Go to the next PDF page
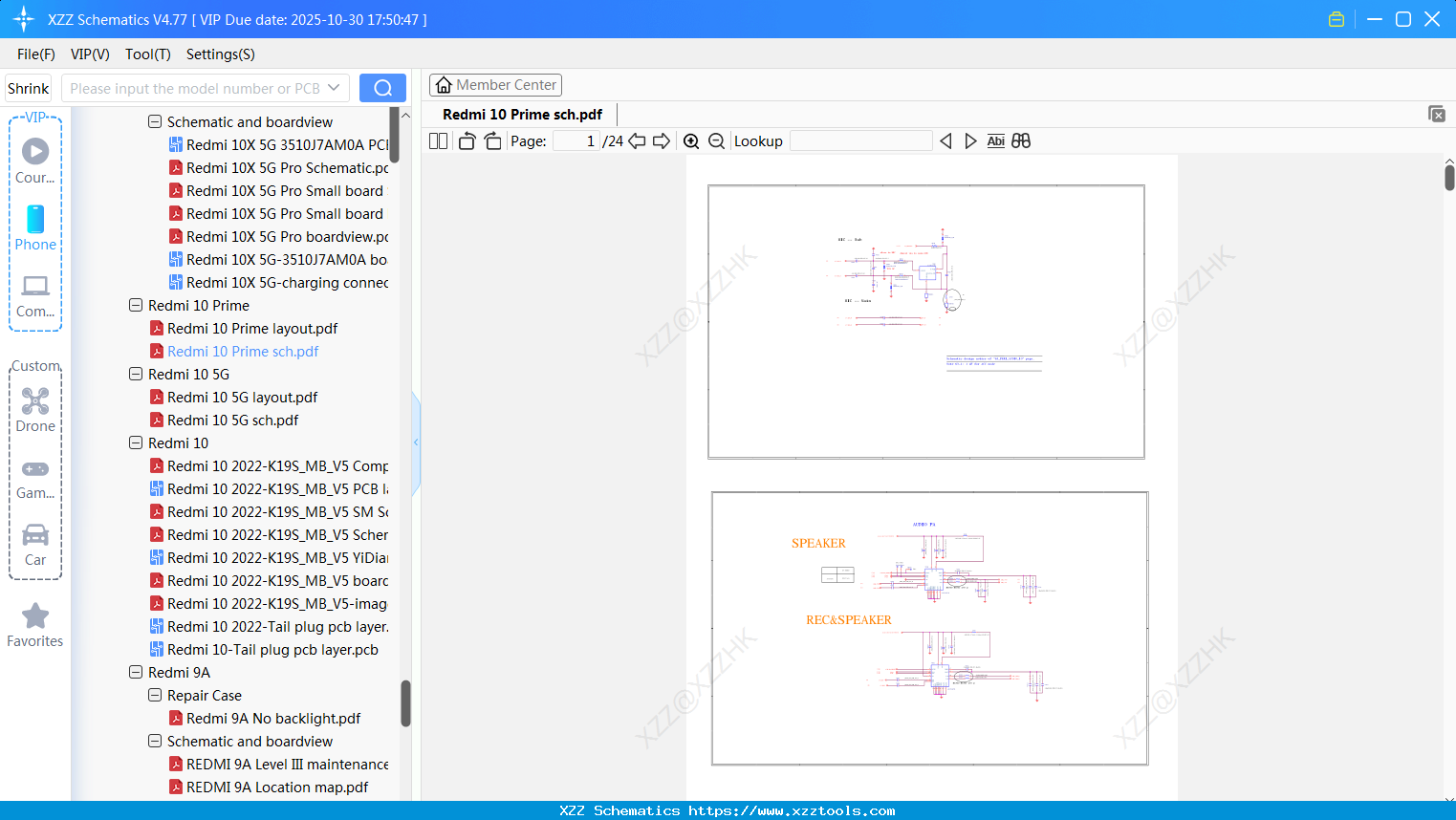Screen dimensions: 1456x820 pyautogui.click(x=662, y=141)
